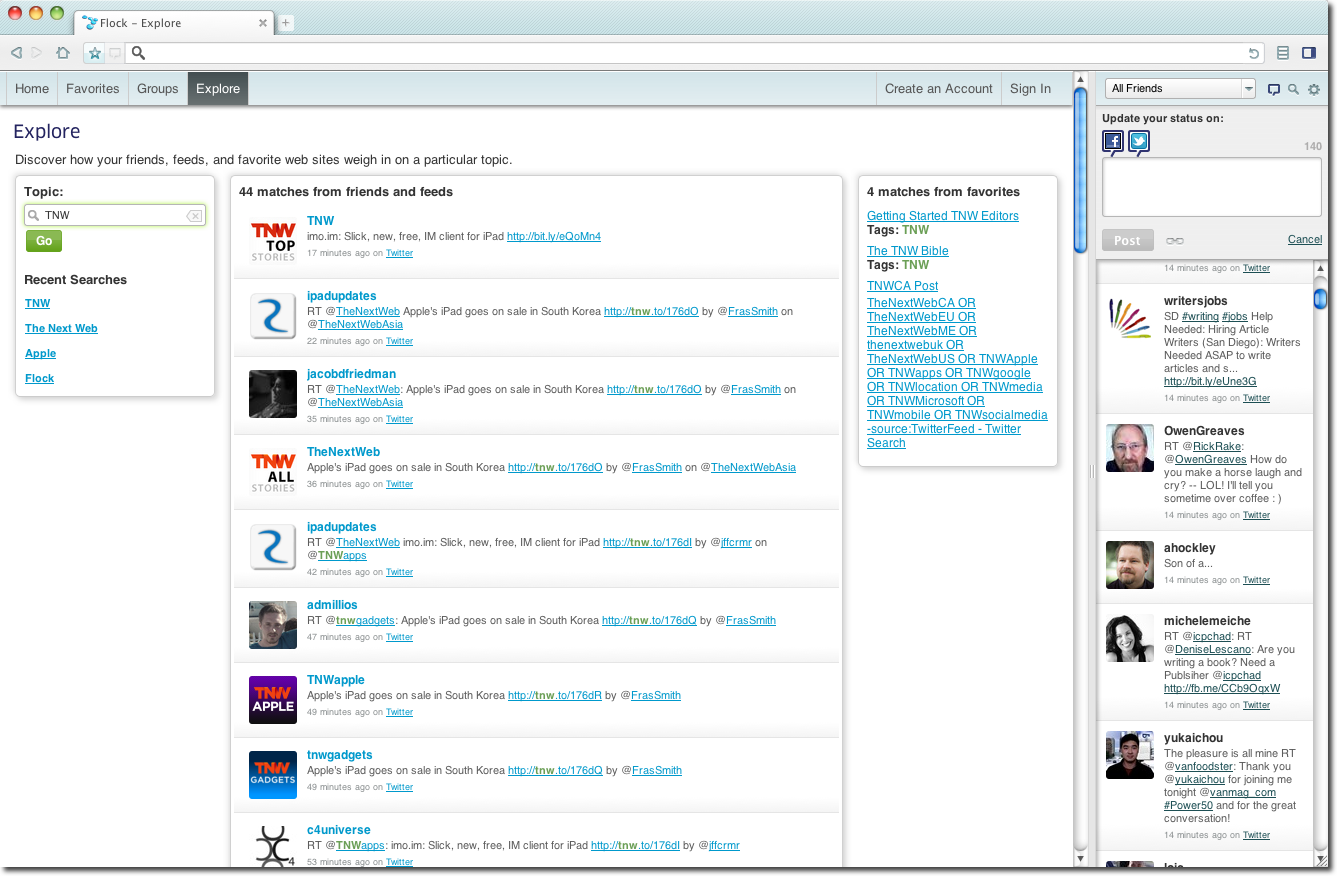Click the michelemeiche avatar in sidebar
1338x877 pixels.
click(x=1130, y=638)
